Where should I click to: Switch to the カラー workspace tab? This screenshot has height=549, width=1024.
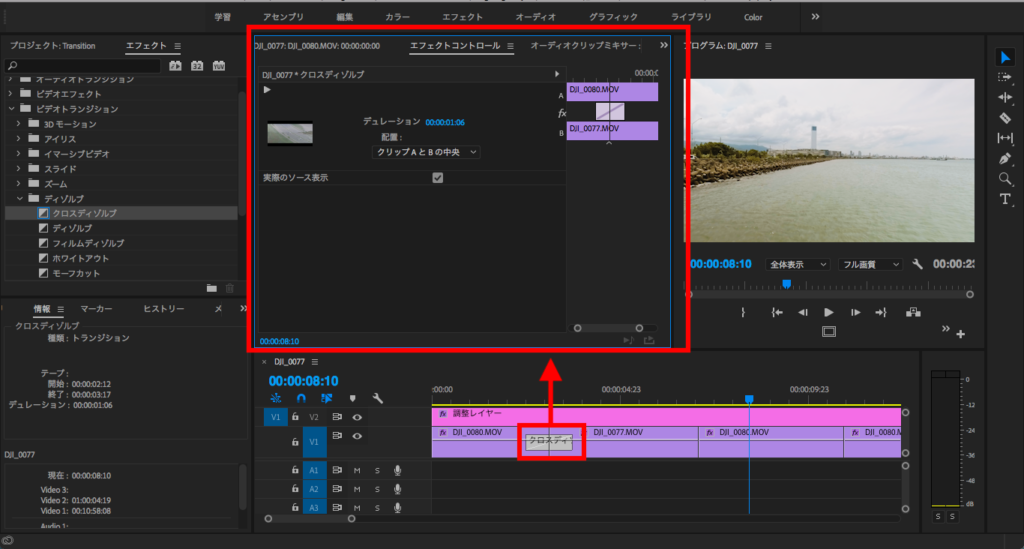[397, 17]
